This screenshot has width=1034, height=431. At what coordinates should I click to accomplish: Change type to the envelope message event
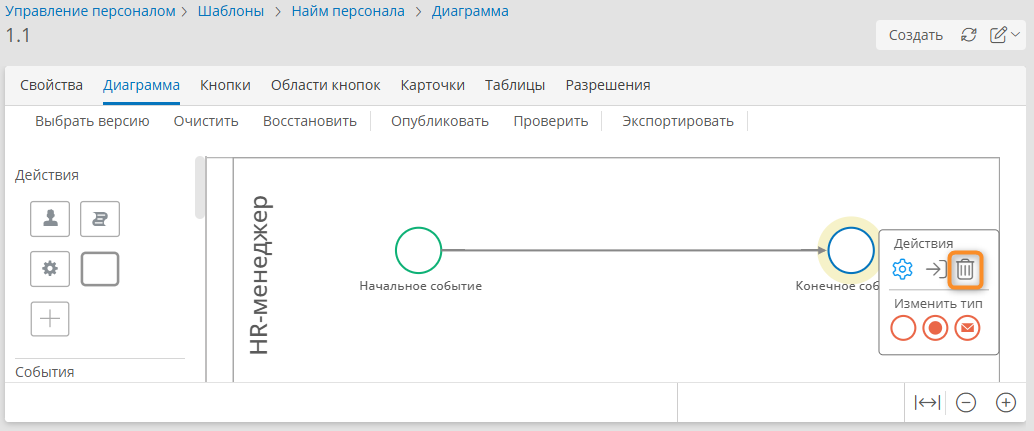tap(967, 328)
